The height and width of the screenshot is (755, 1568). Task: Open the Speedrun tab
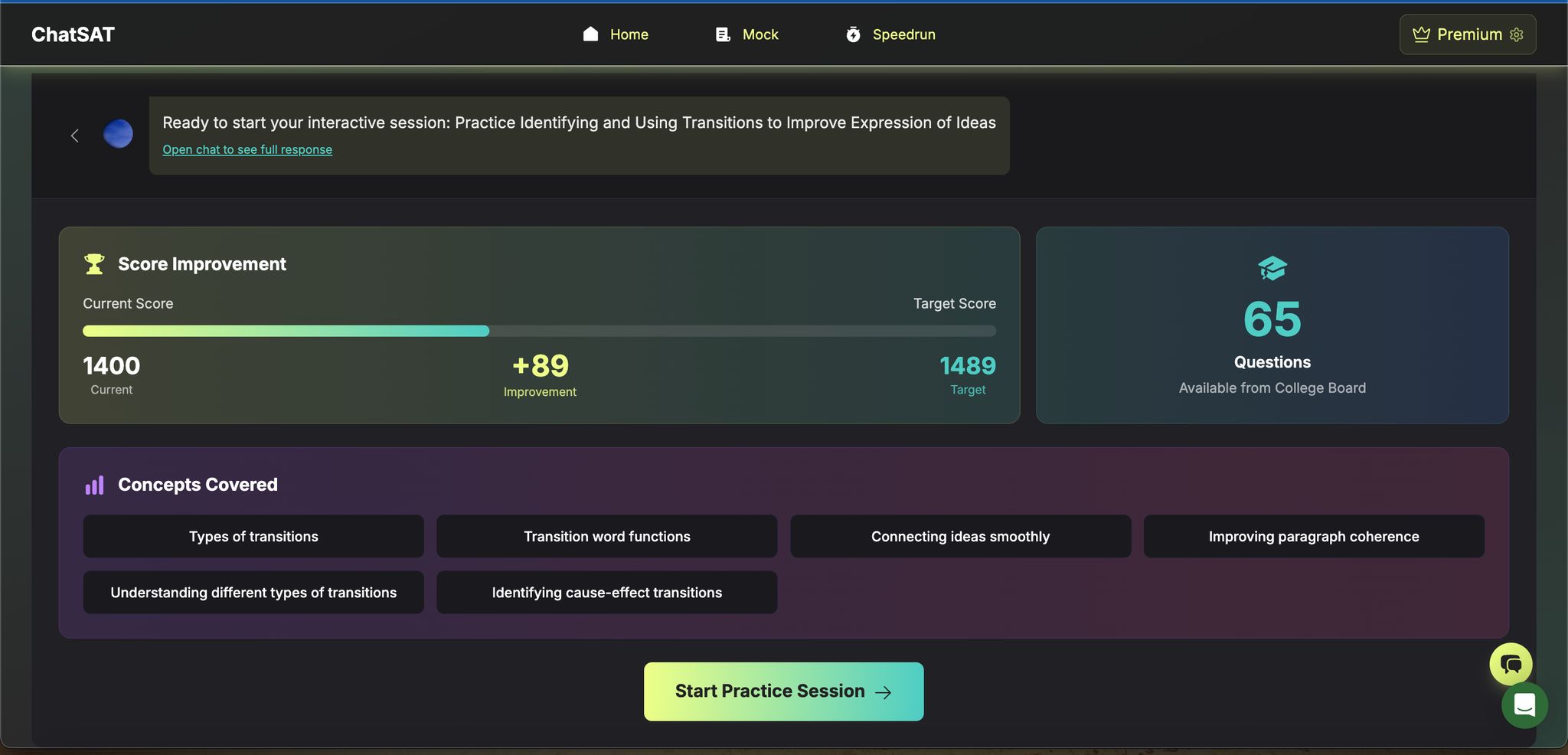890,34
